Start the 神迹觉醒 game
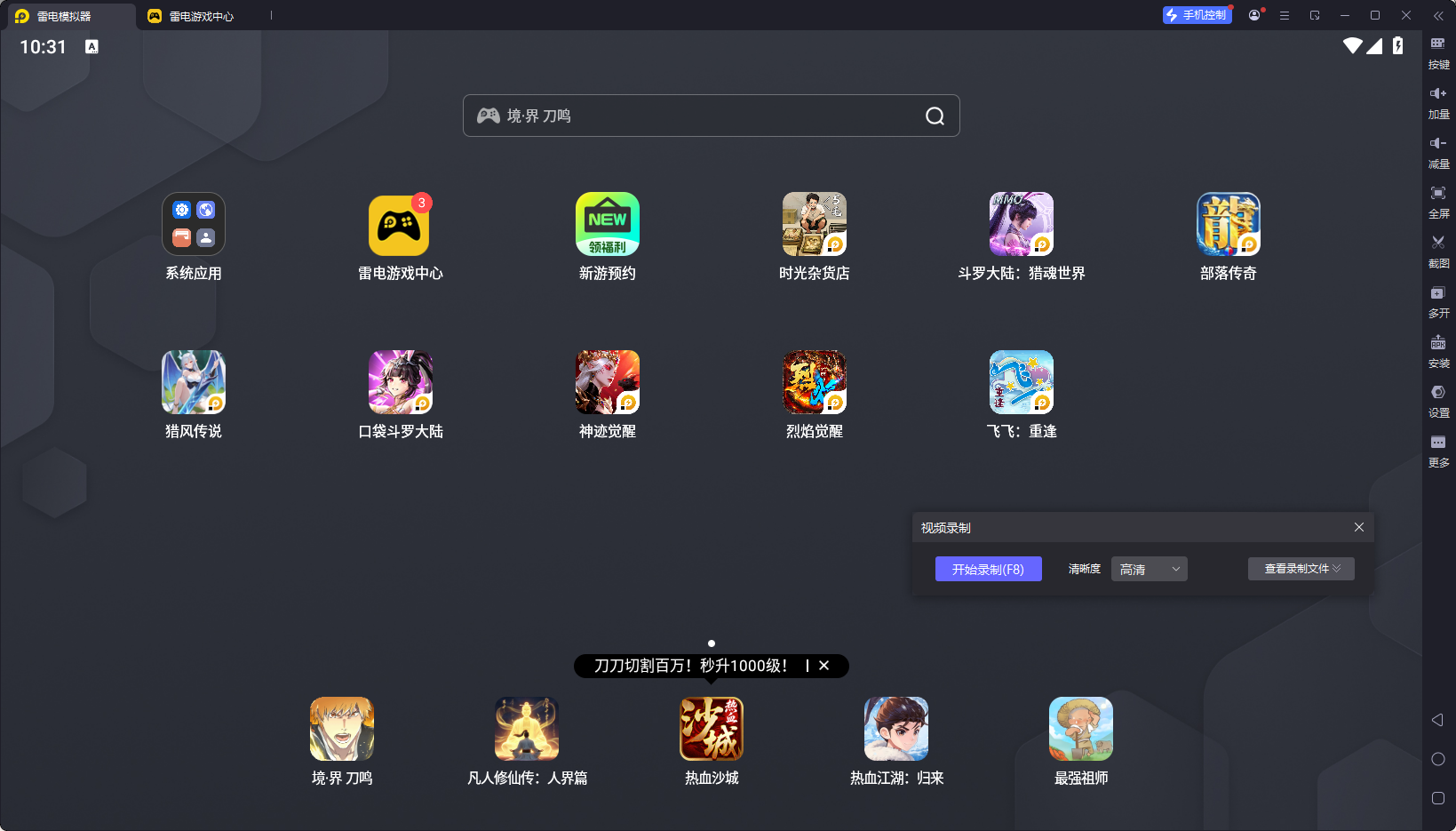1456x831 pixels. [608, 382]
